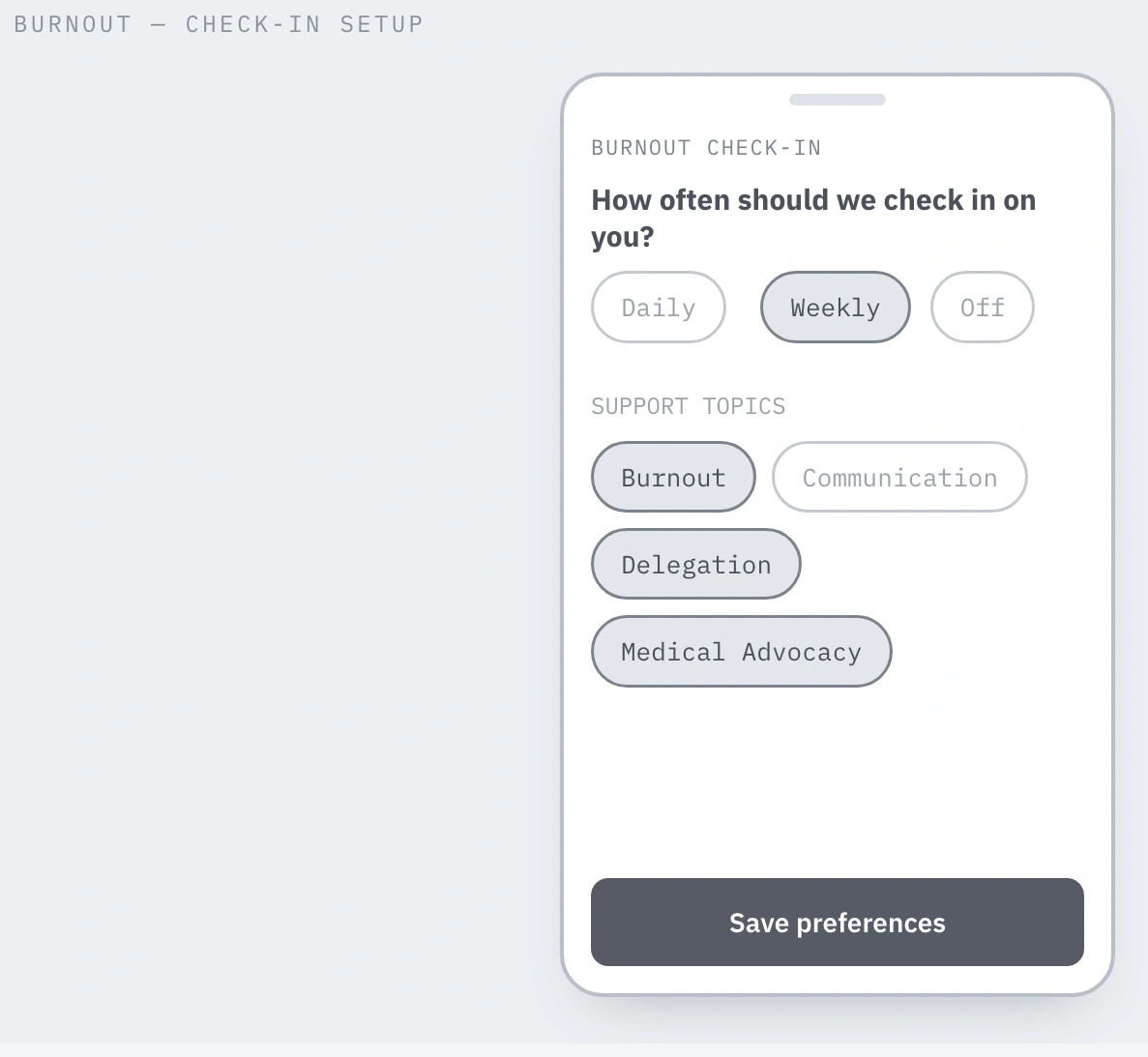
Task: Click the Support Topics section label
Action: coord(689,406)
